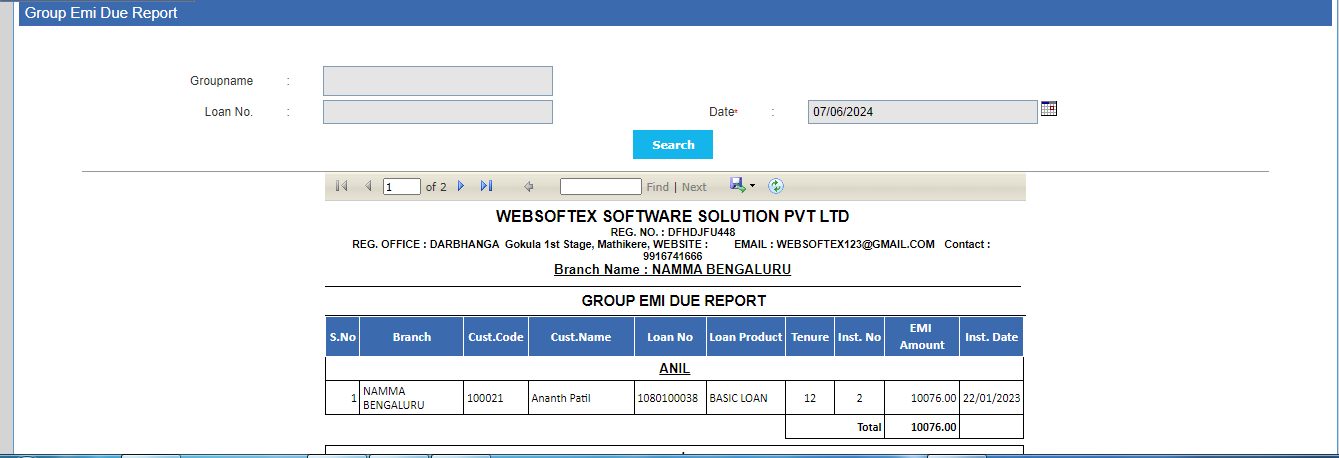Image resolution: width=1339 pixels, height=458 pixels.
Task: Click the Next link in report toolbar
Action: [694, 187]
